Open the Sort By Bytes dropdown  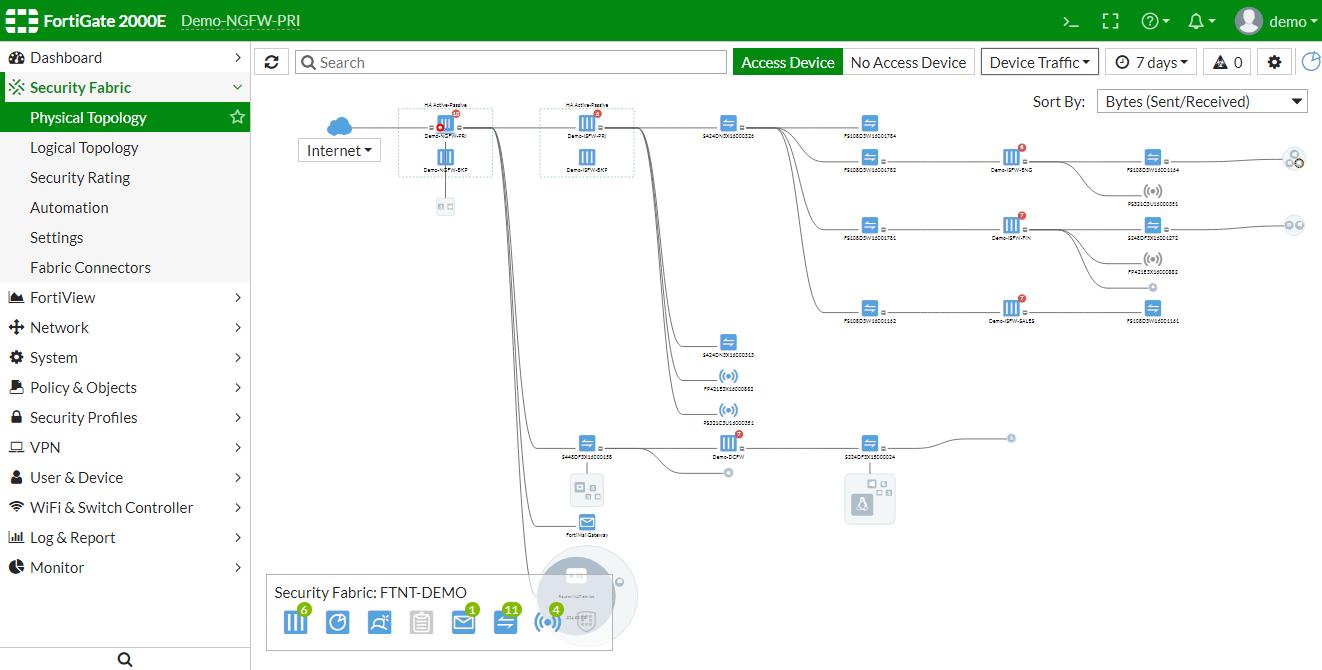[x=1202, y=101]
